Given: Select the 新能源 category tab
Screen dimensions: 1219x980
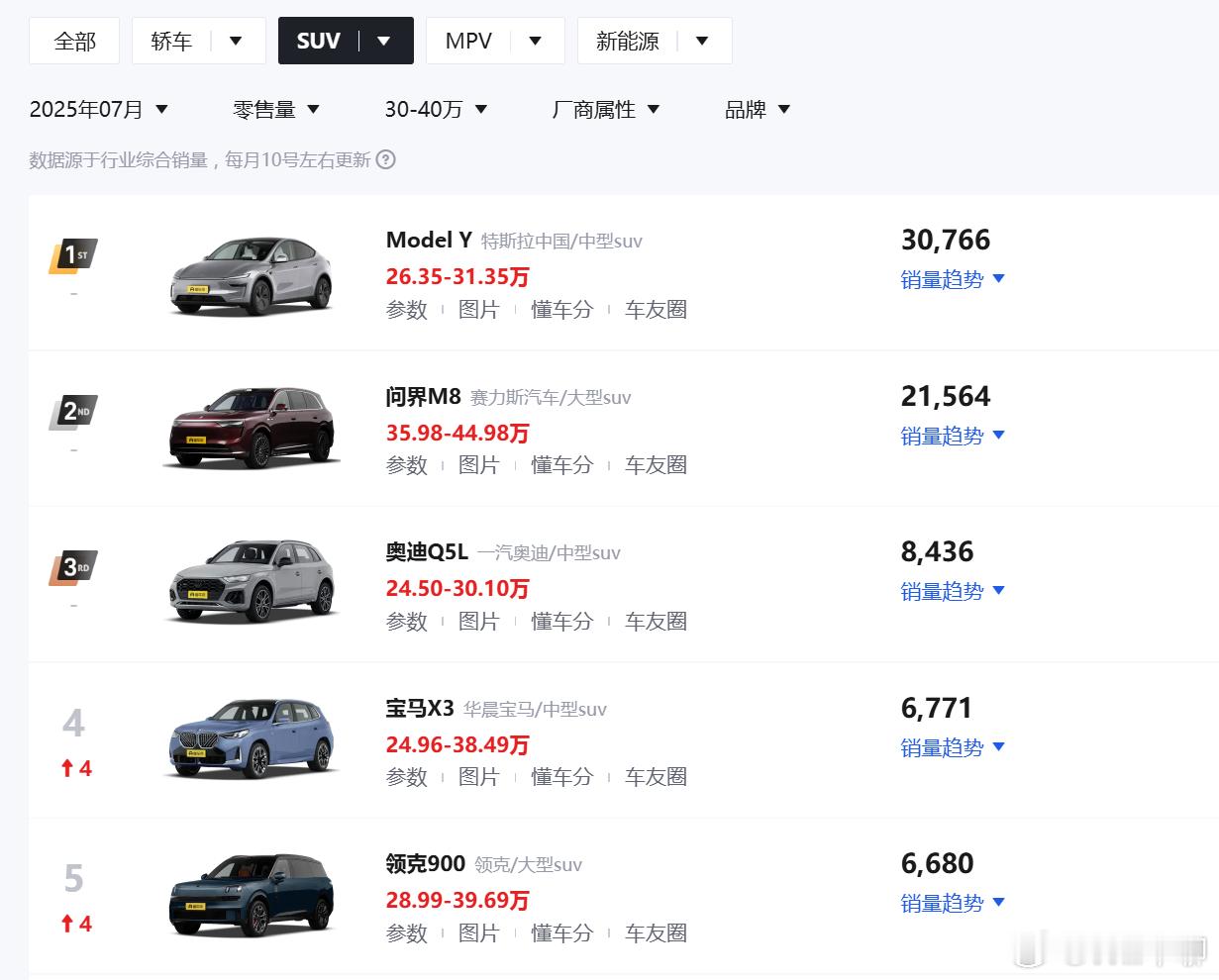Looking at the screenshot, I should 628,41.
